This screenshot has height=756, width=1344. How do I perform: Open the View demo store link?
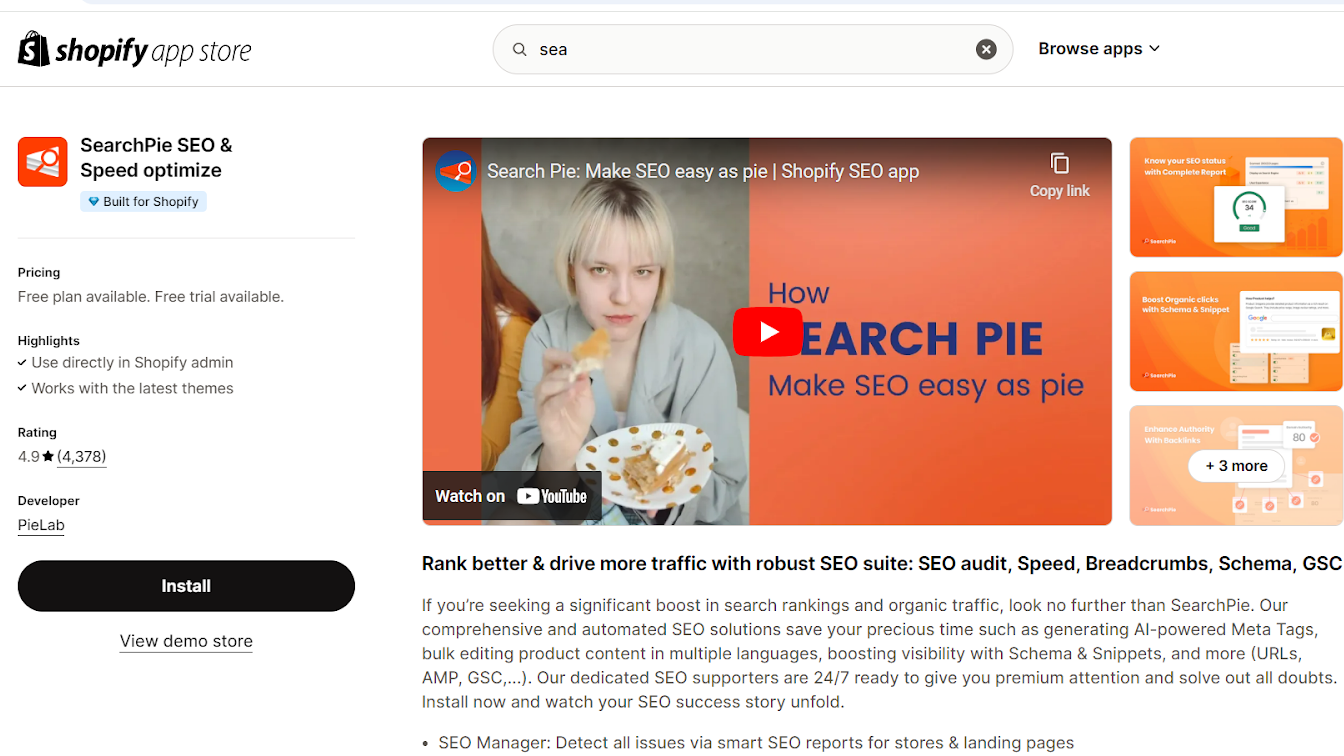click(186, 641)
